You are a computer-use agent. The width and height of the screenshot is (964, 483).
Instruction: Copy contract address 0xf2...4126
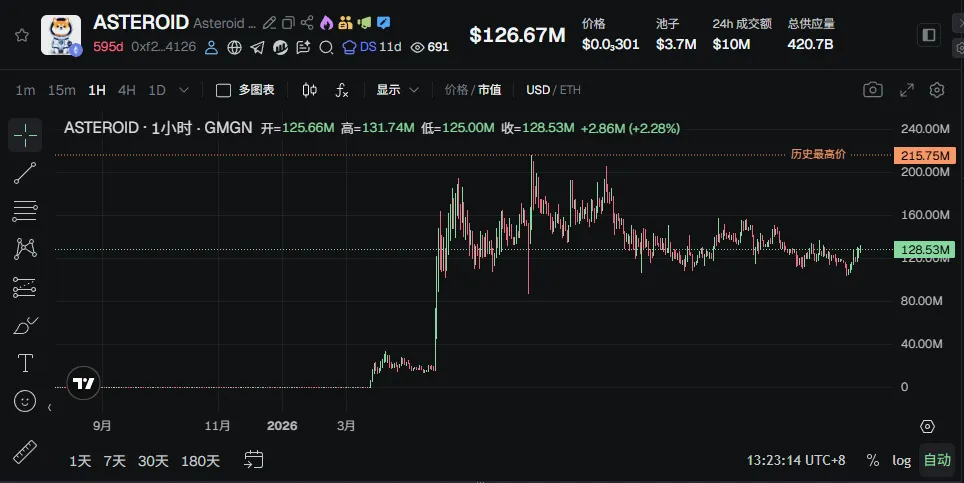click(164, 47)
